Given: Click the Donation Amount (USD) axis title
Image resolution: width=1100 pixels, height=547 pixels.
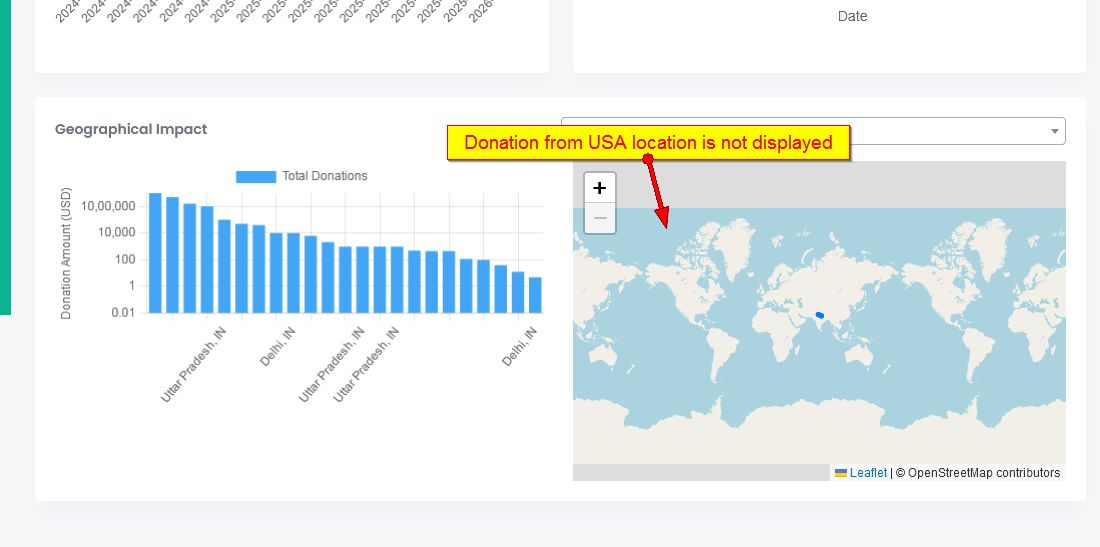Looking at the screenshot, I should (x=66, y=253).
